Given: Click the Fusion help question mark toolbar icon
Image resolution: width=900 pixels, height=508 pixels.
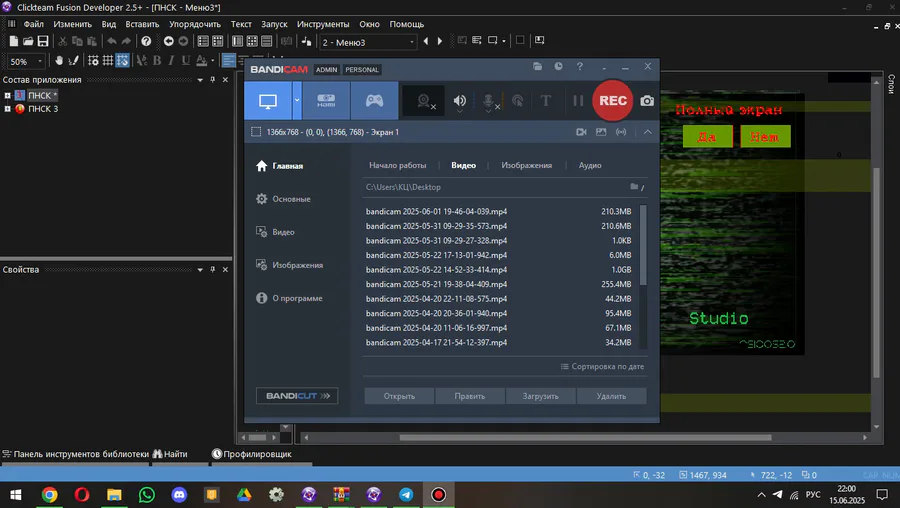Looking at the screenshot, I should [146, 41].
